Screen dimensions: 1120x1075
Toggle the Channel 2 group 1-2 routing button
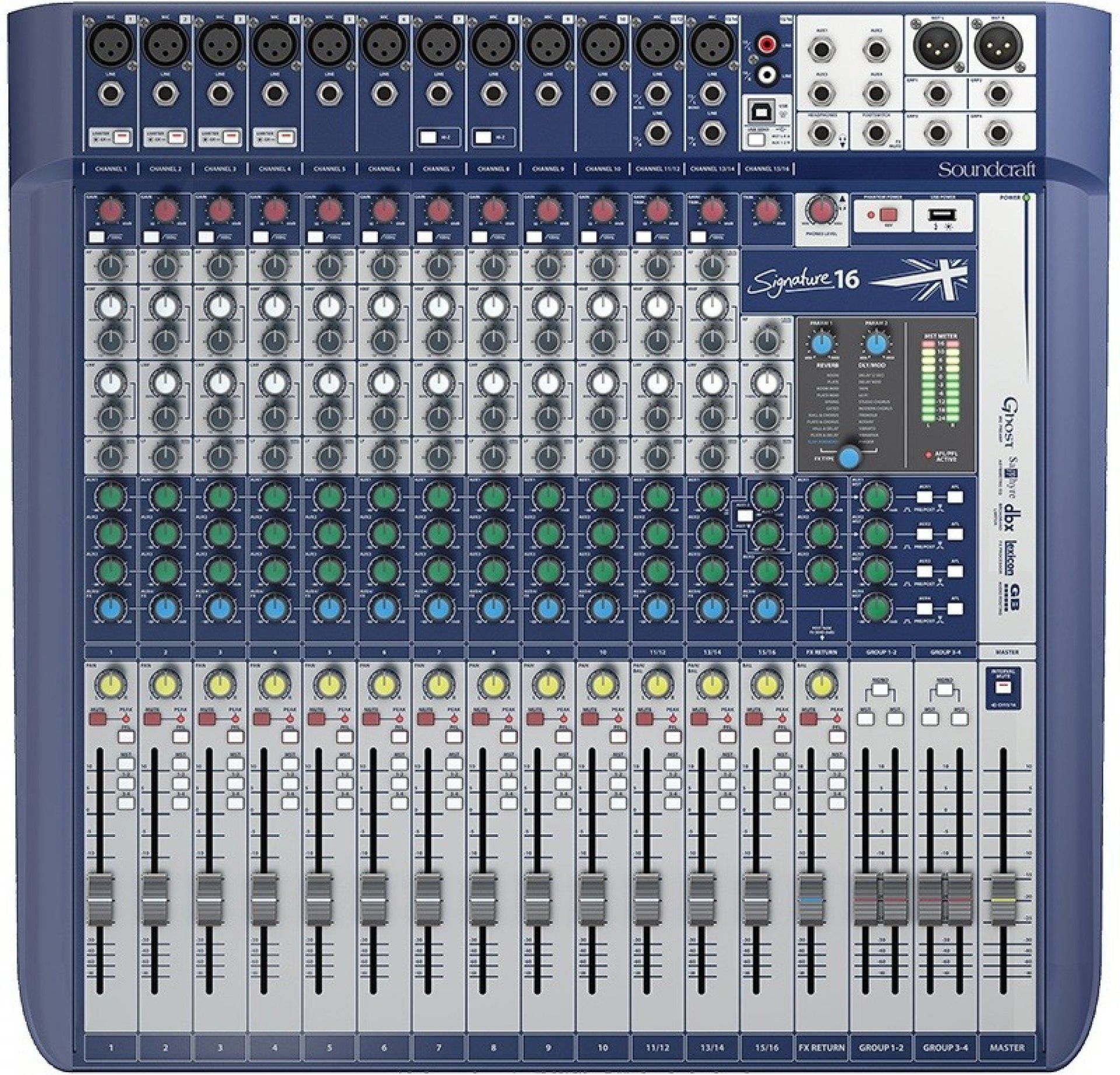pos(180,783)
